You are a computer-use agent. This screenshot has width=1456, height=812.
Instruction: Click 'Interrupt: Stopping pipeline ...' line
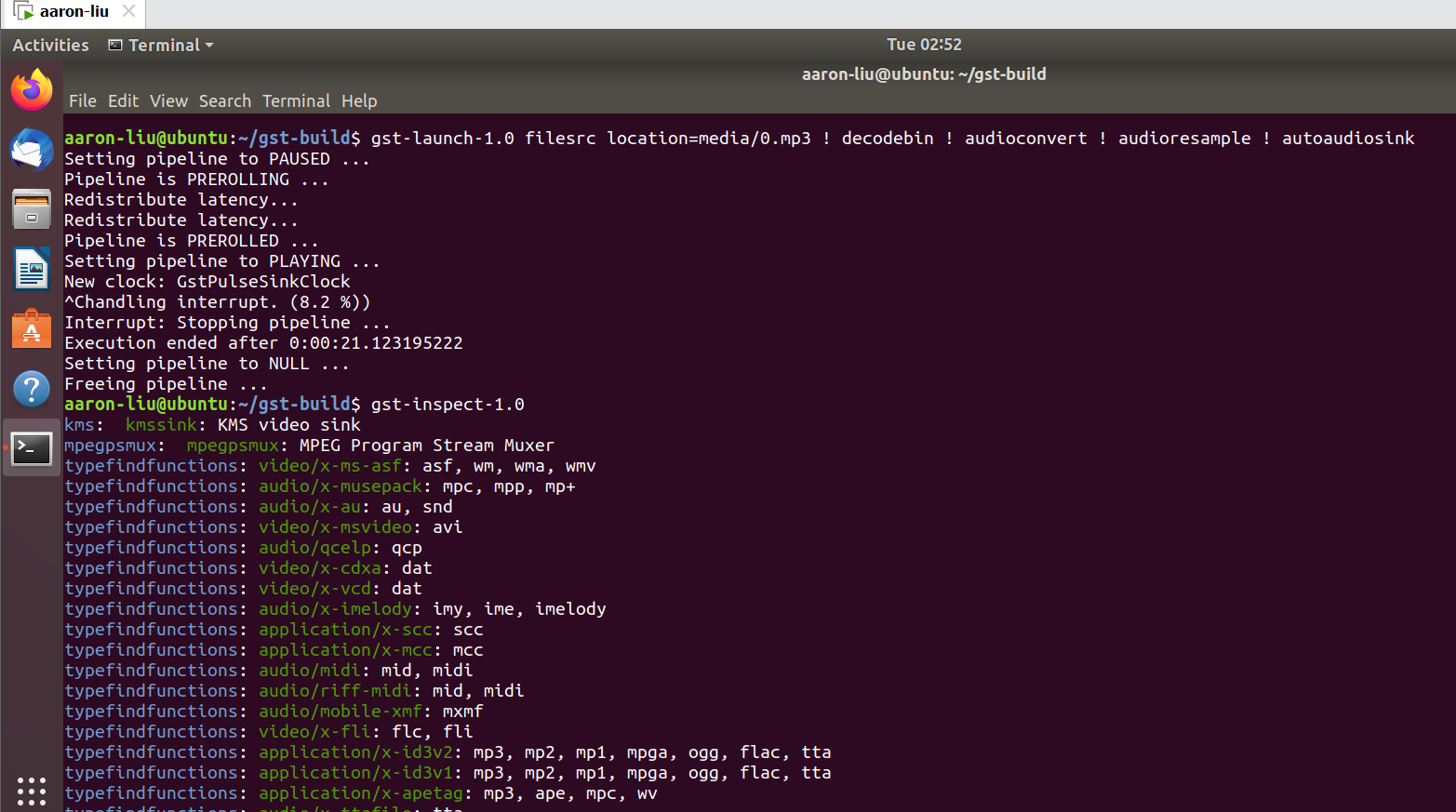[x=227, y=323]
